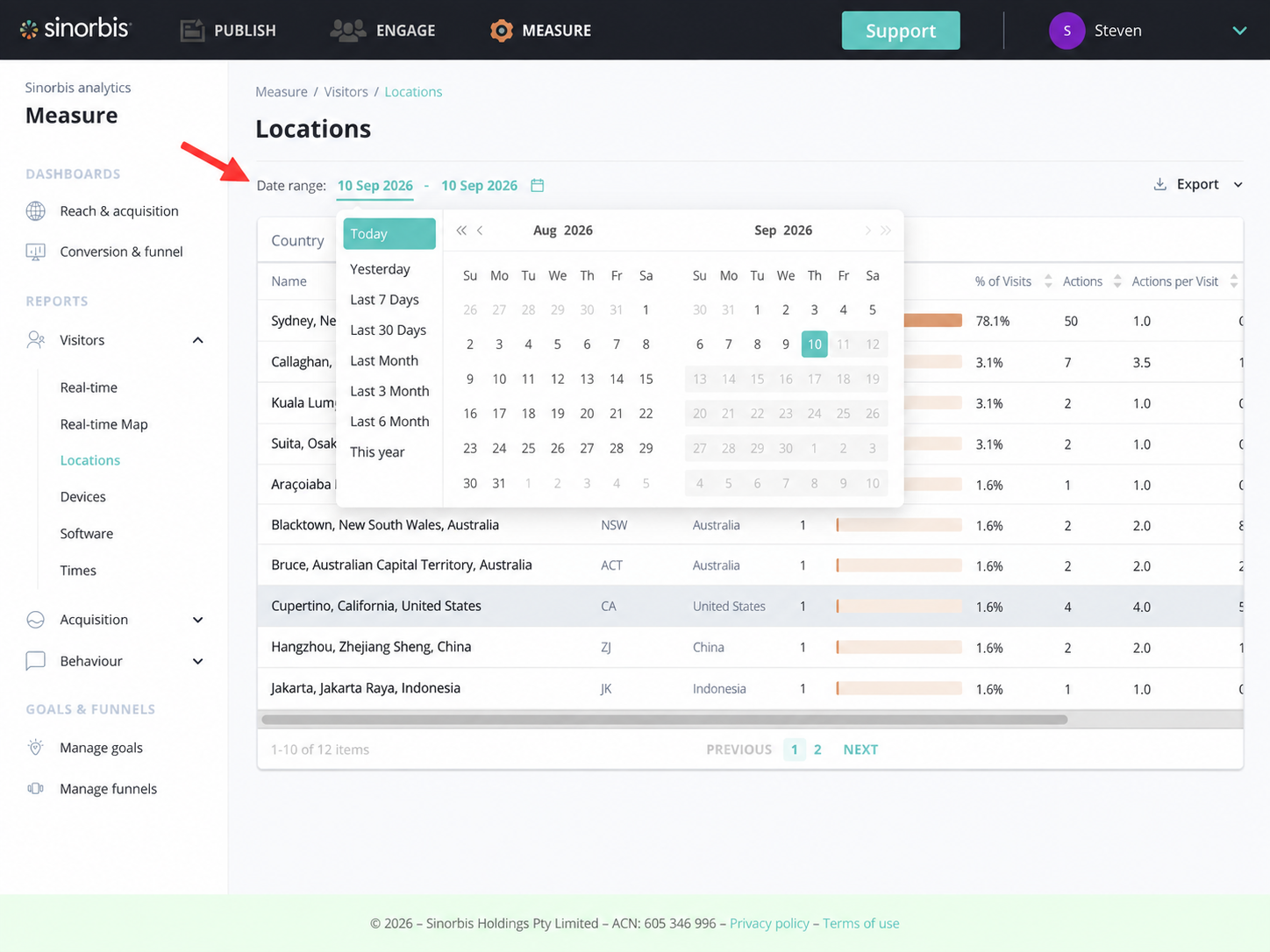Open Conversion & funnel dashboard

(121, 252)
